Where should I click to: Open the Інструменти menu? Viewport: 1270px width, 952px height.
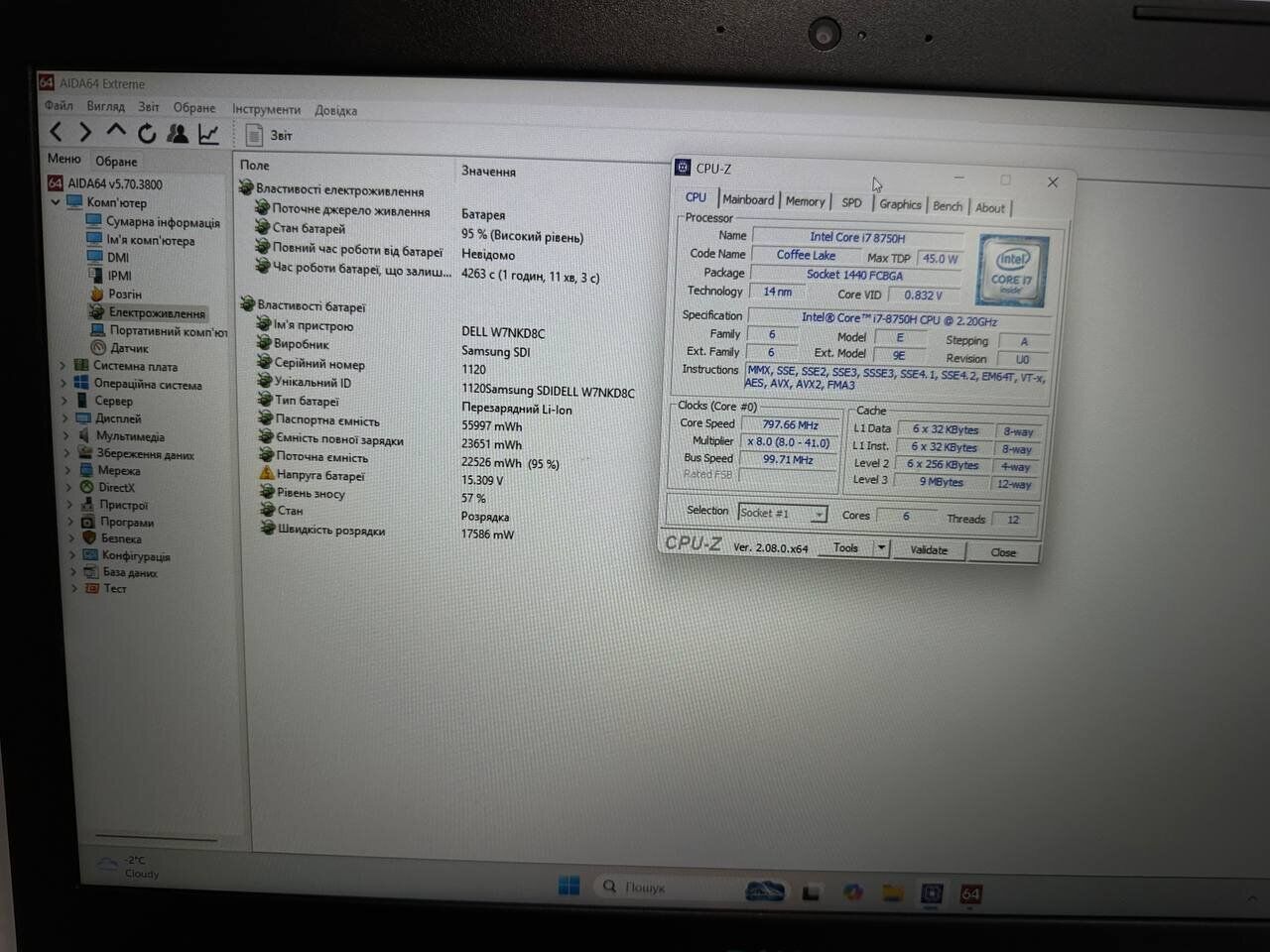[266, 109]
